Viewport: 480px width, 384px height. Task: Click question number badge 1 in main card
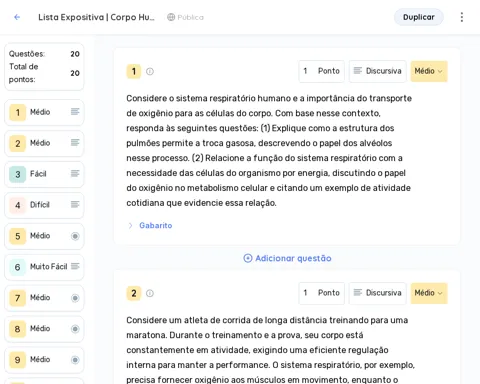[134, 71]
